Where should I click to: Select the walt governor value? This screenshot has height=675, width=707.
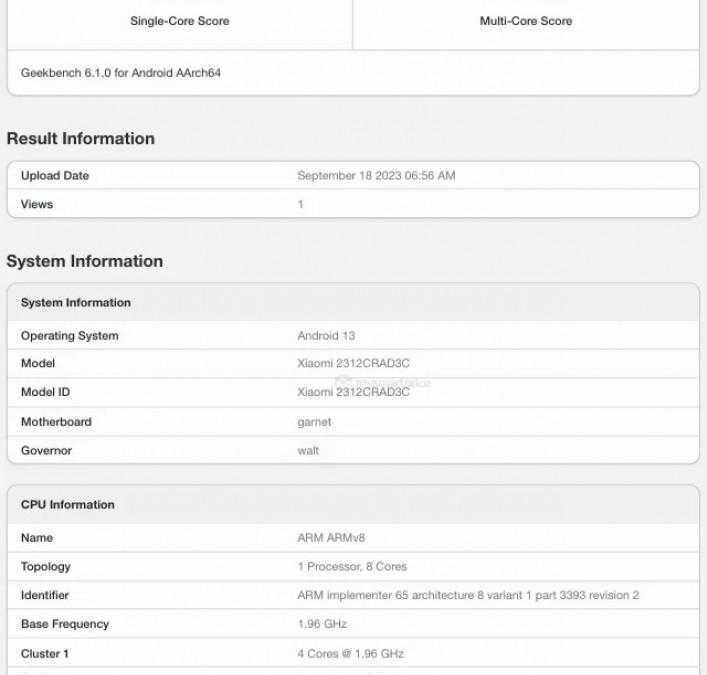tap(308, 450)
